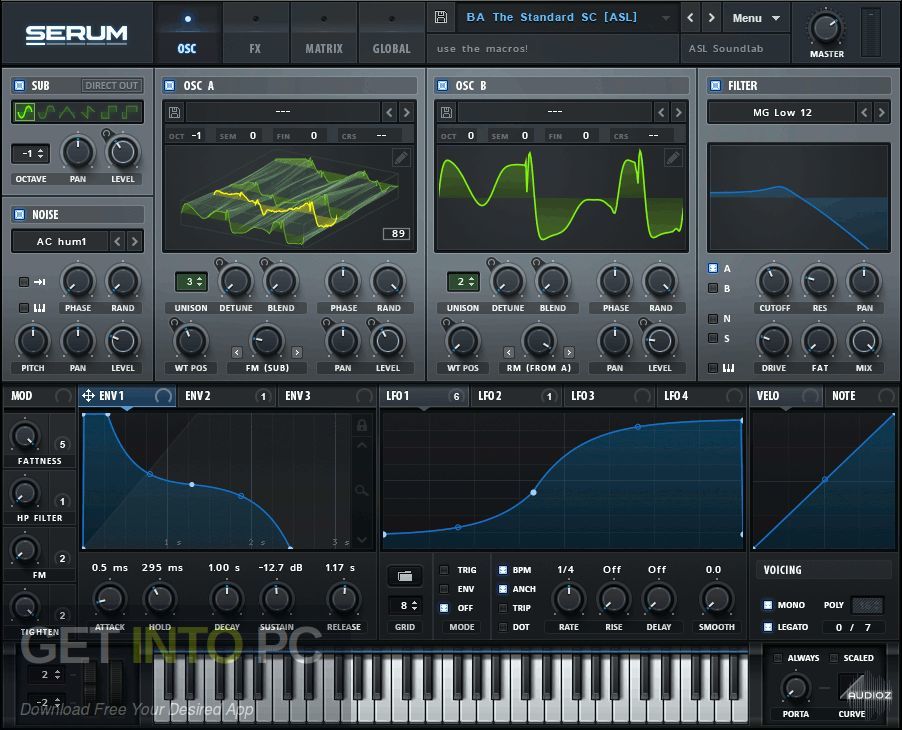This screenshot has height=730, width=902.
Task: Select triangle wave shape in SUB
Action: point(67,112)
